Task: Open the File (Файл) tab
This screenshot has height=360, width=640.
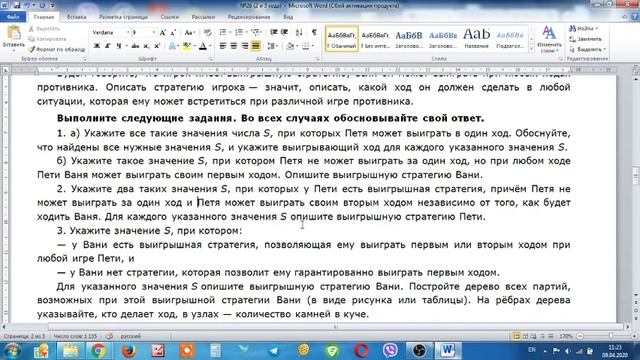Action: pyautogui.click(x=13, y=17)
